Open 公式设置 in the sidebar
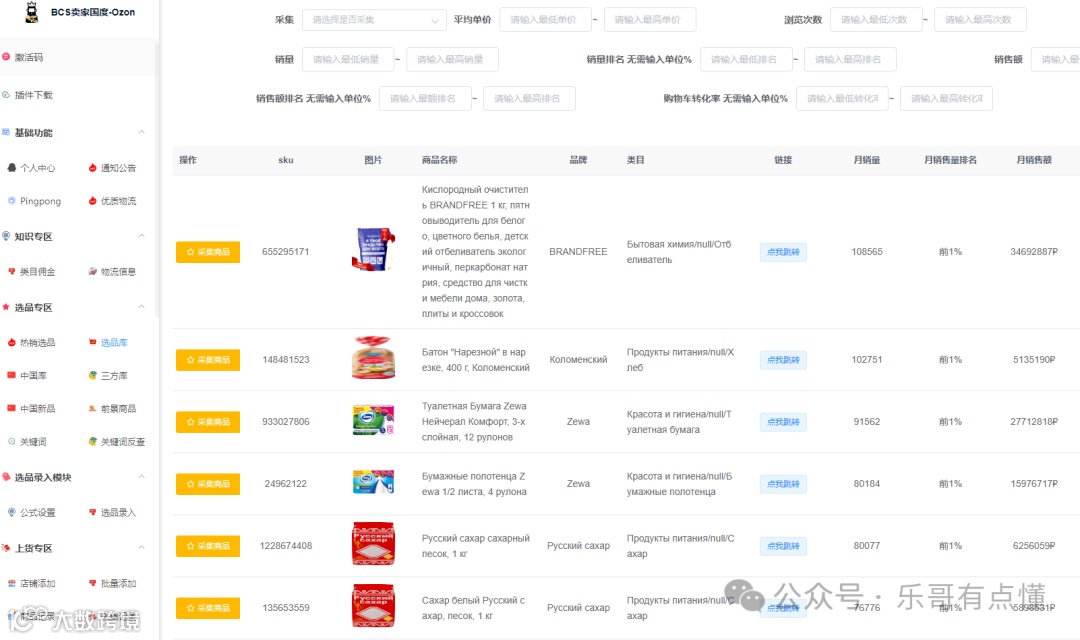Viewport: 1080px width, 640px height. click(x=37, y=512)
